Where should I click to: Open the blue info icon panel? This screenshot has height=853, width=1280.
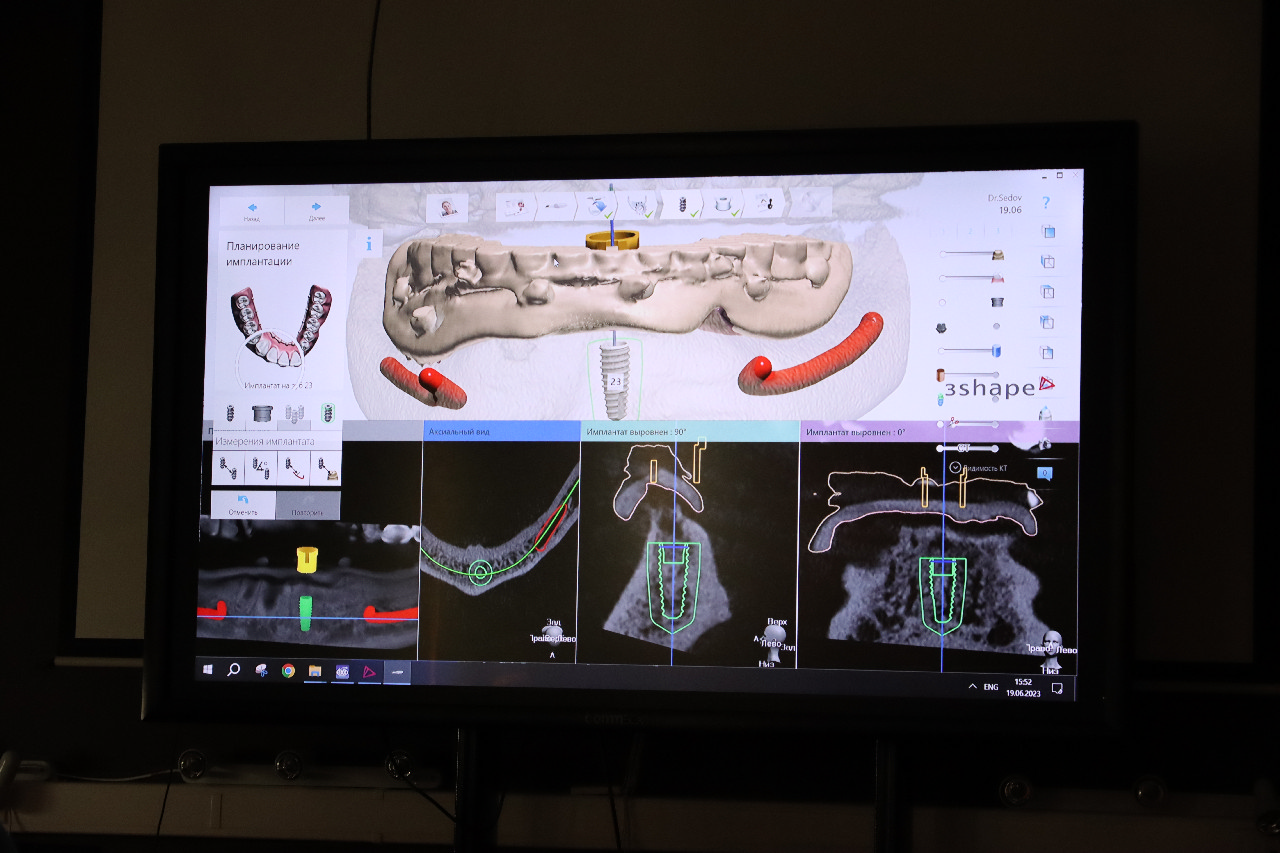pyautogui.click(x=369, y=243)
